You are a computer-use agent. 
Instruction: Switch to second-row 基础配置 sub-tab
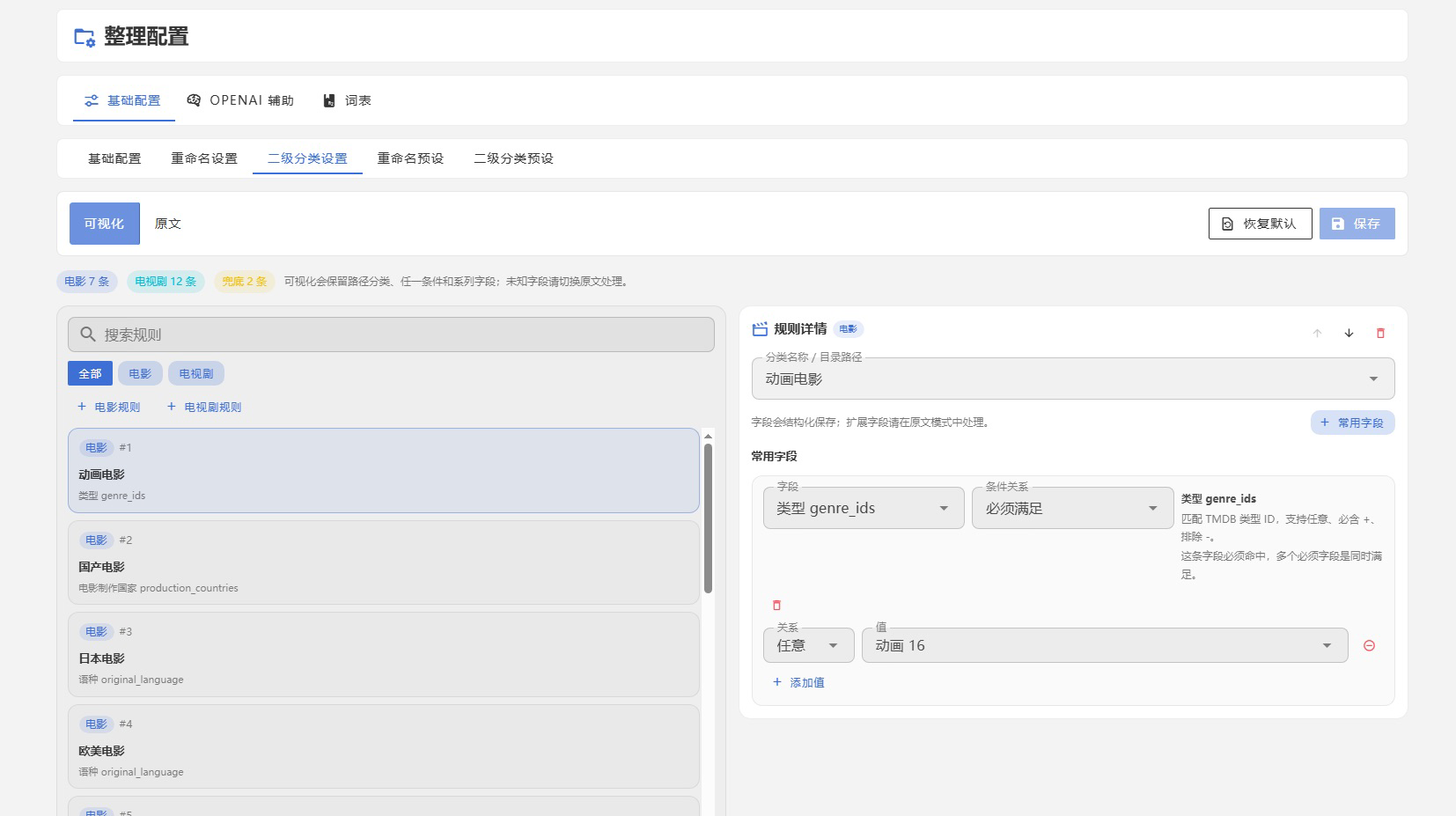pos(114,158)
